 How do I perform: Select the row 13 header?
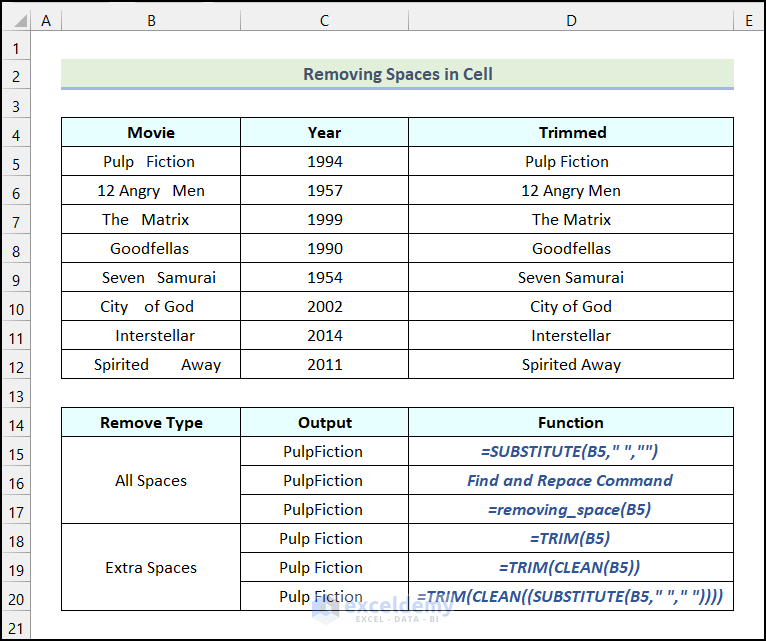(x=16, y=394)
